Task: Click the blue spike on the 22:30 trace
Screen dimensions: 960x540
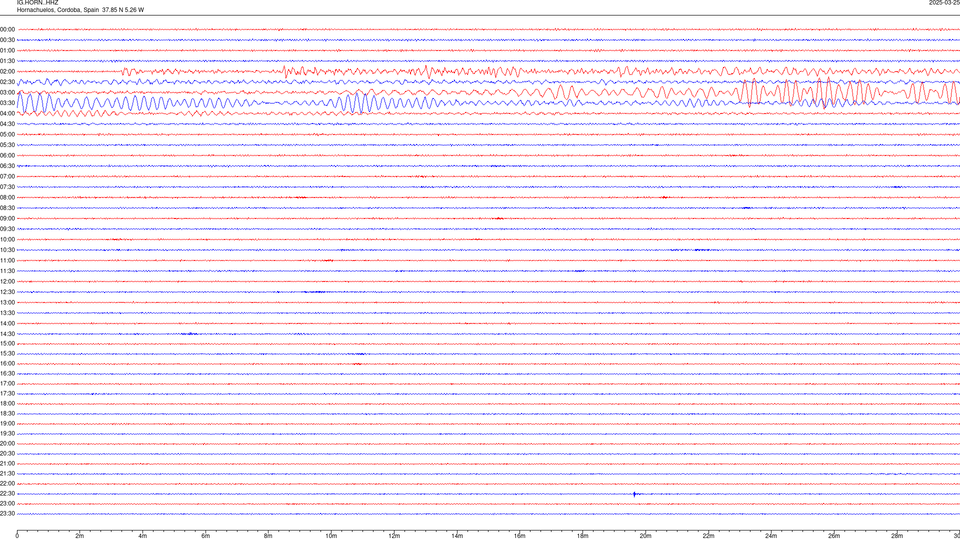Action: click(634, 494)
